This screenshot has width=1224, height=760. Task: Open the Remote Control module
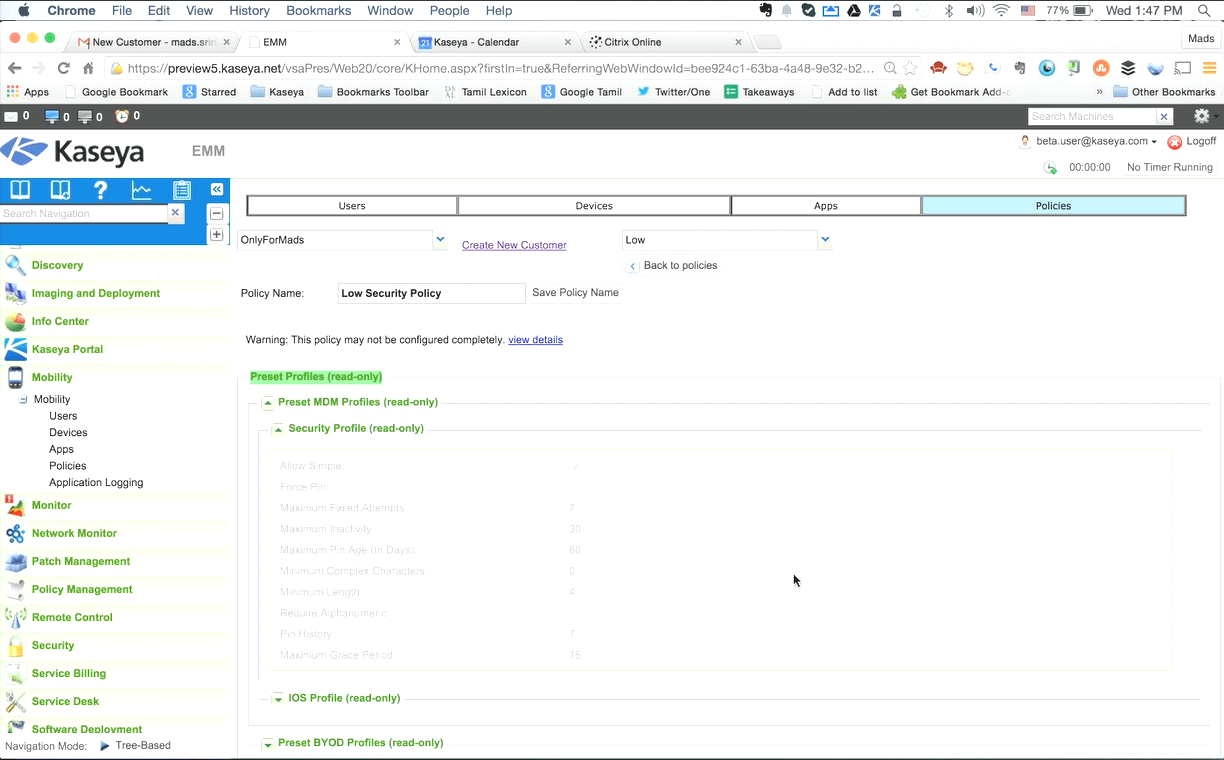[72, 617]
